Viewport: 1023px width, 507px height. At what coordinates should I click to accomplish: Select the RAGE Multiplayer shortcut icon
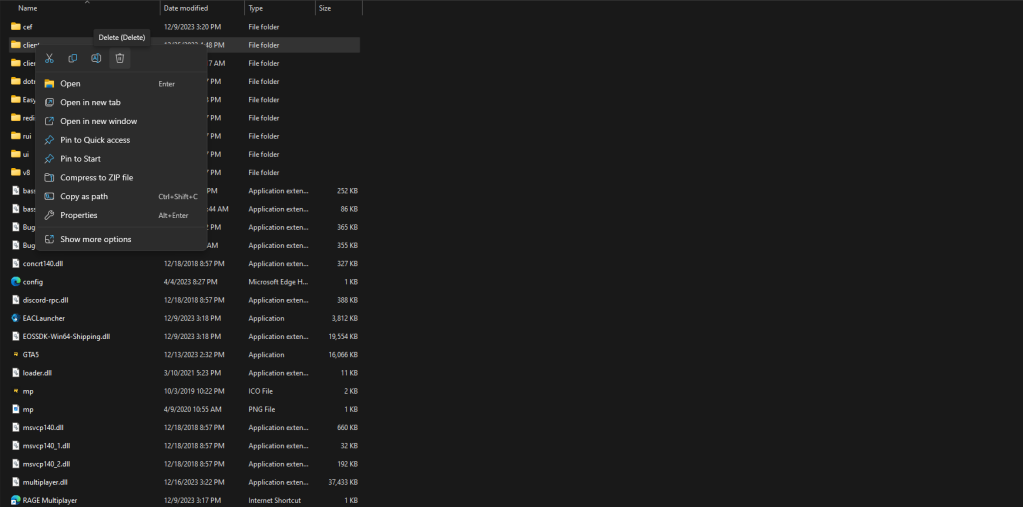15,500
